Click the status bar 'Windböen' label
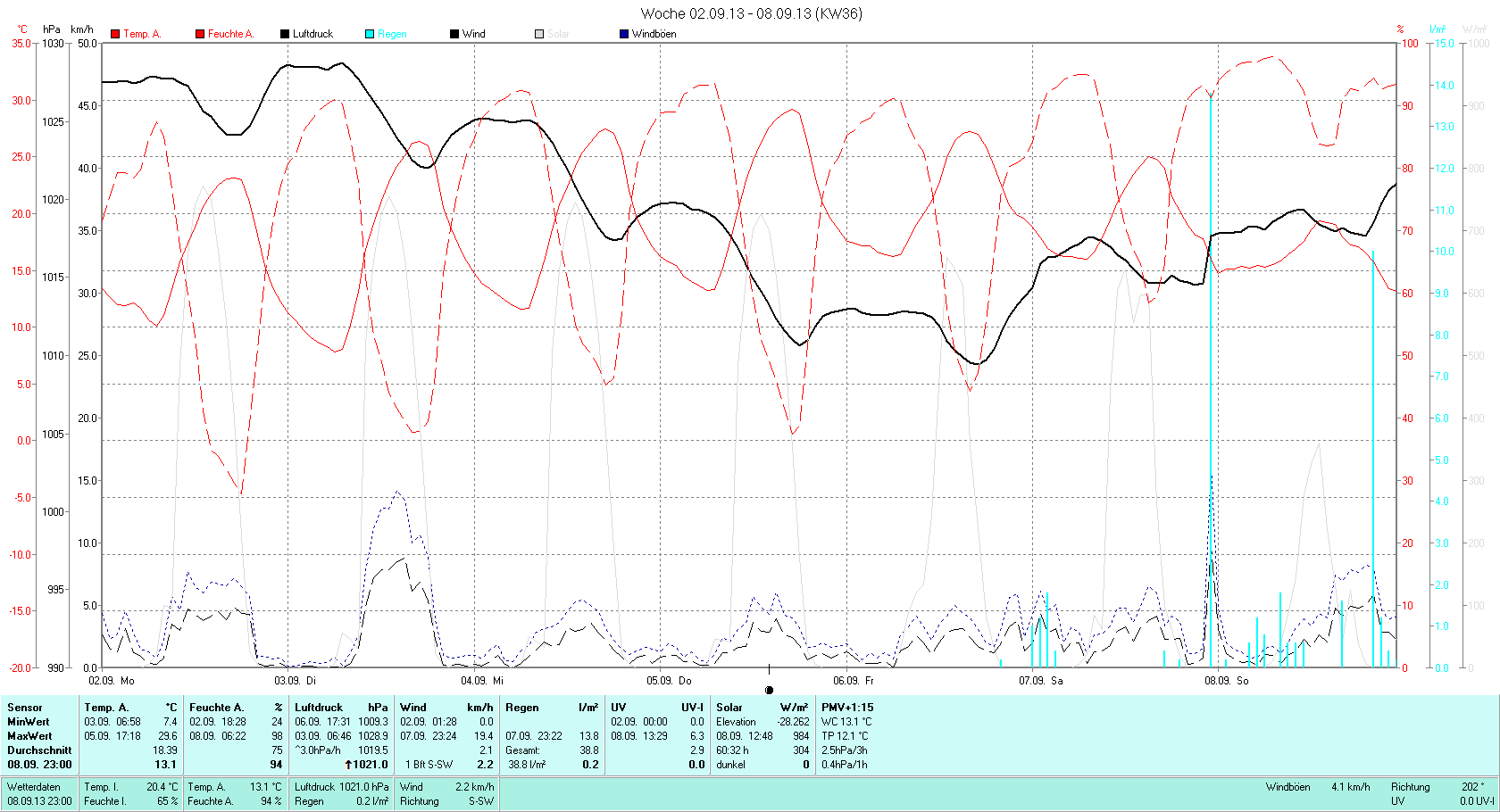The height and width of the screenshot is (812, 1500). point(1287,787)
